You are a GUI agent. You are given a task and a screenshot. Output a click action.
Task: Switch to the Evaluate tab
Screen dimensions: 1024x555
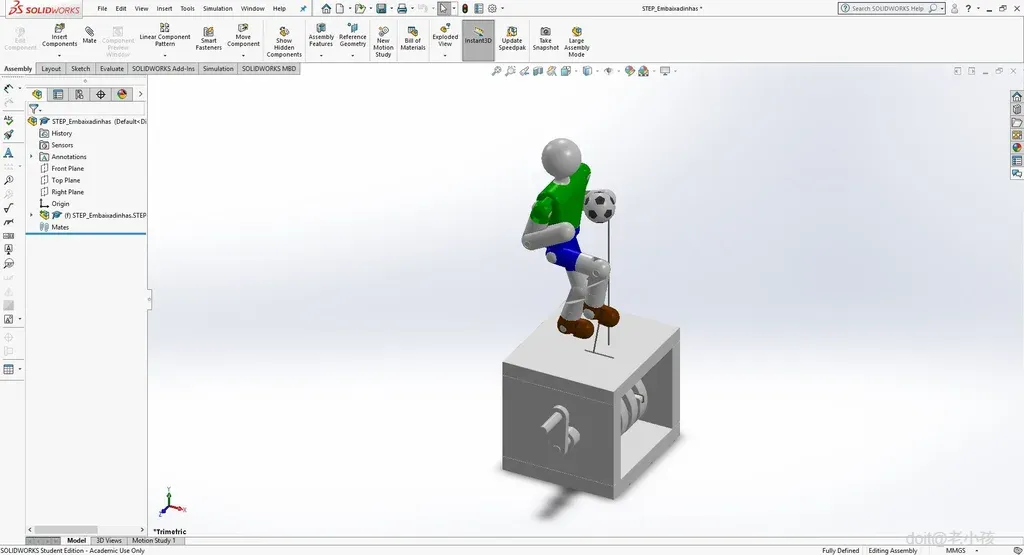pyautogui.click(x=112, y=69)
